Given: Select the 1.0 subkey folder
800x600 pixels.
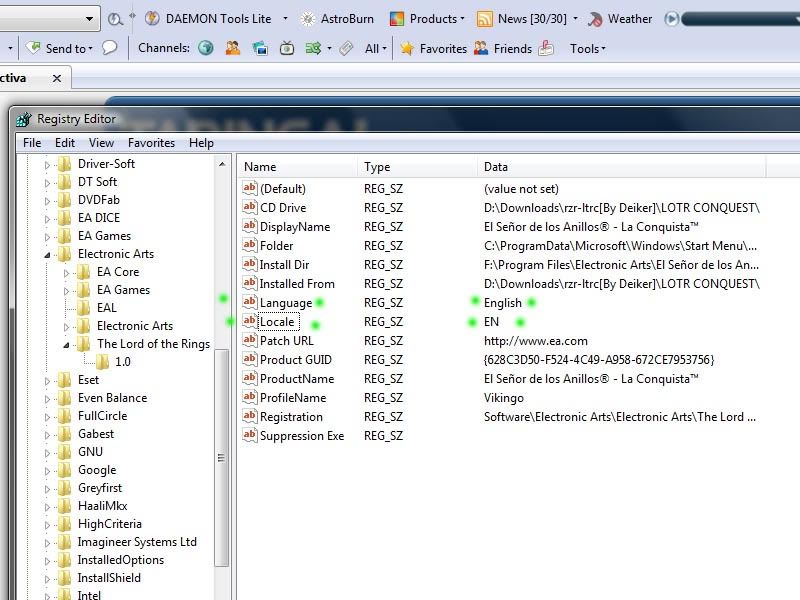Looking at the screenshot, I should tap(122, 362).
